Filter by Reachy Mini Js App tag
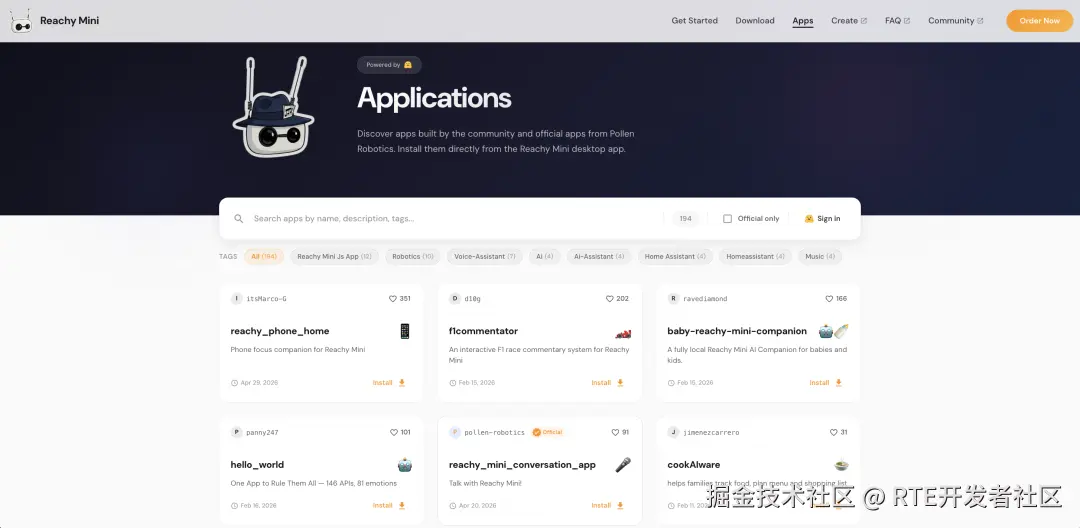 (334, 256)
